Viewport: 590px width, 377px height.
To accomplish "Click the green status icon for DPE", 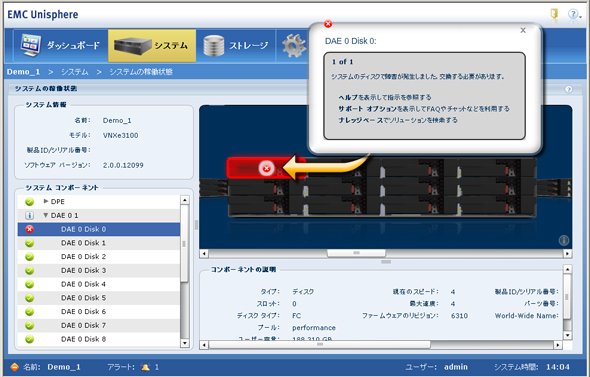I will 29,202.
